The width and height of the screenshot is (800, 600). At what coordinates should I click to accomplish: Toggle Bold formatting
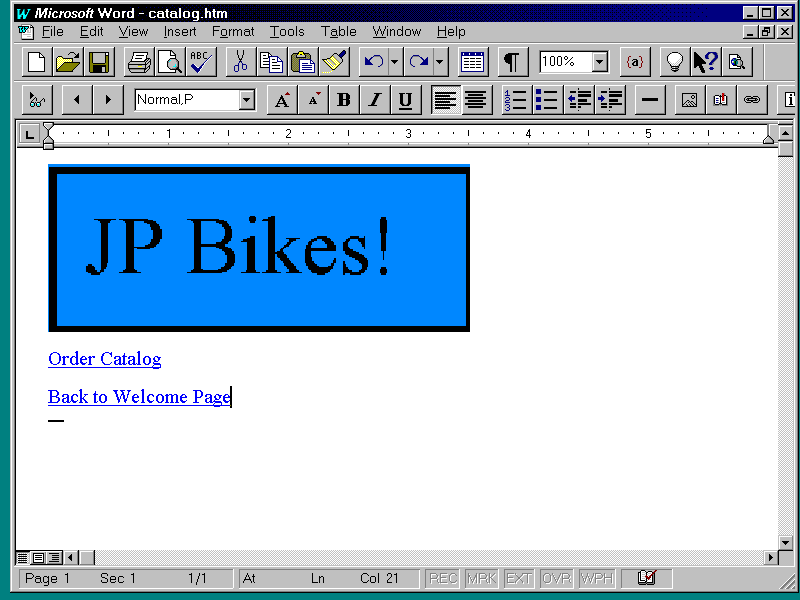pos(344,100)
